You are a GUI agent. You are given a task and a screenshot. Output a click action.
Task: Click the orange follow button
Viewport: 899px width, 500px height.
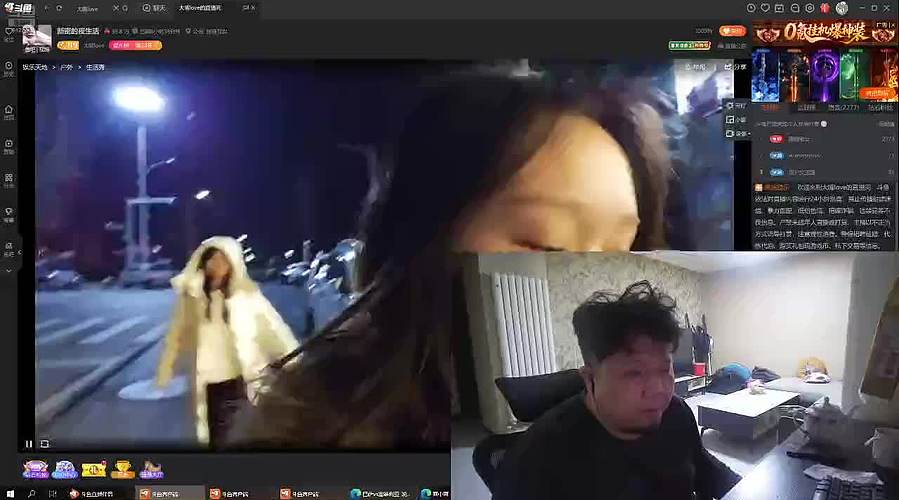coord(732,31)
